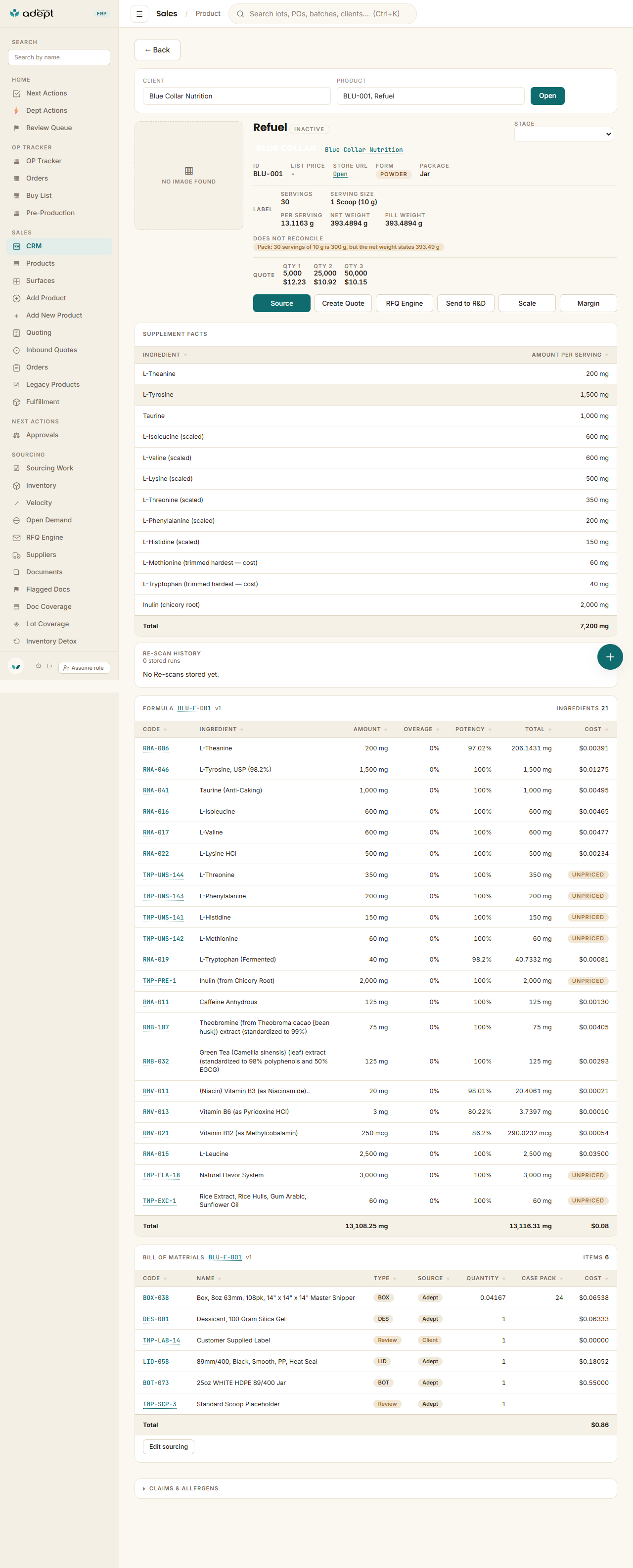Sort bill of materials by Source header
Viewport: 633px width, 1568px height.
tap(433, 1278)
